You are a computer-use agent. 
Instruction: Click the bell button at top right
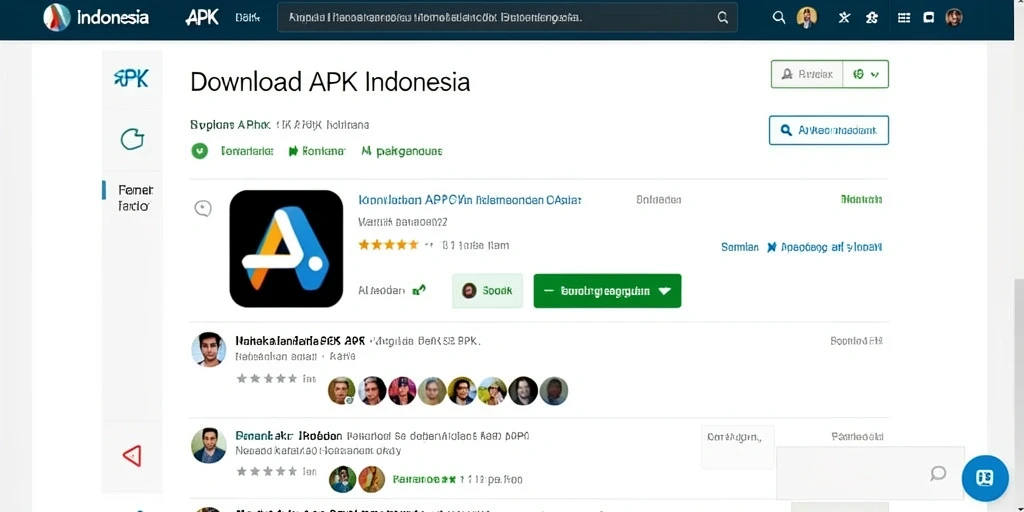[807, 74]
